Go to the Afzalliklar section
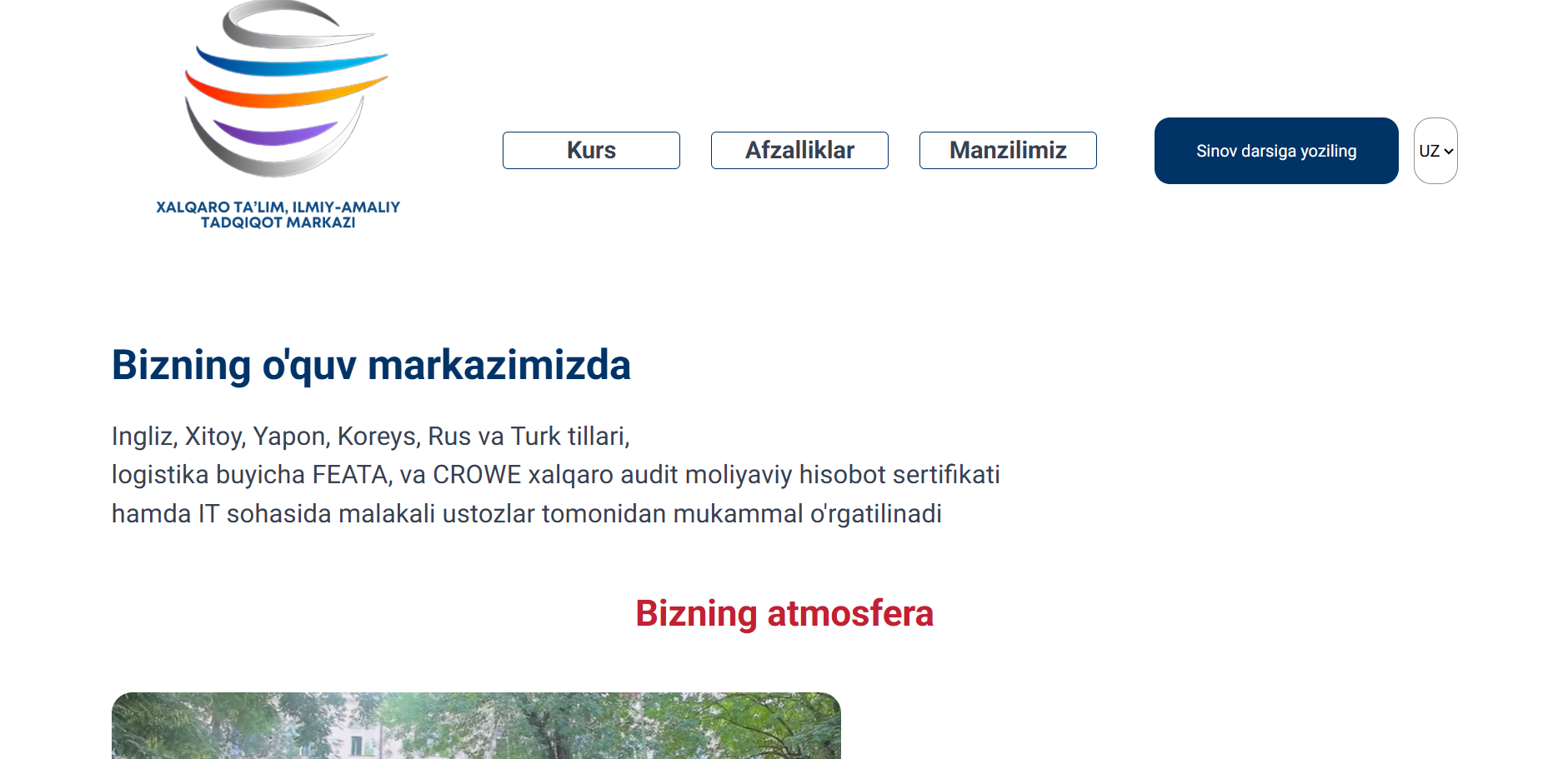The image size is (1568, 759). click(799, 150)
